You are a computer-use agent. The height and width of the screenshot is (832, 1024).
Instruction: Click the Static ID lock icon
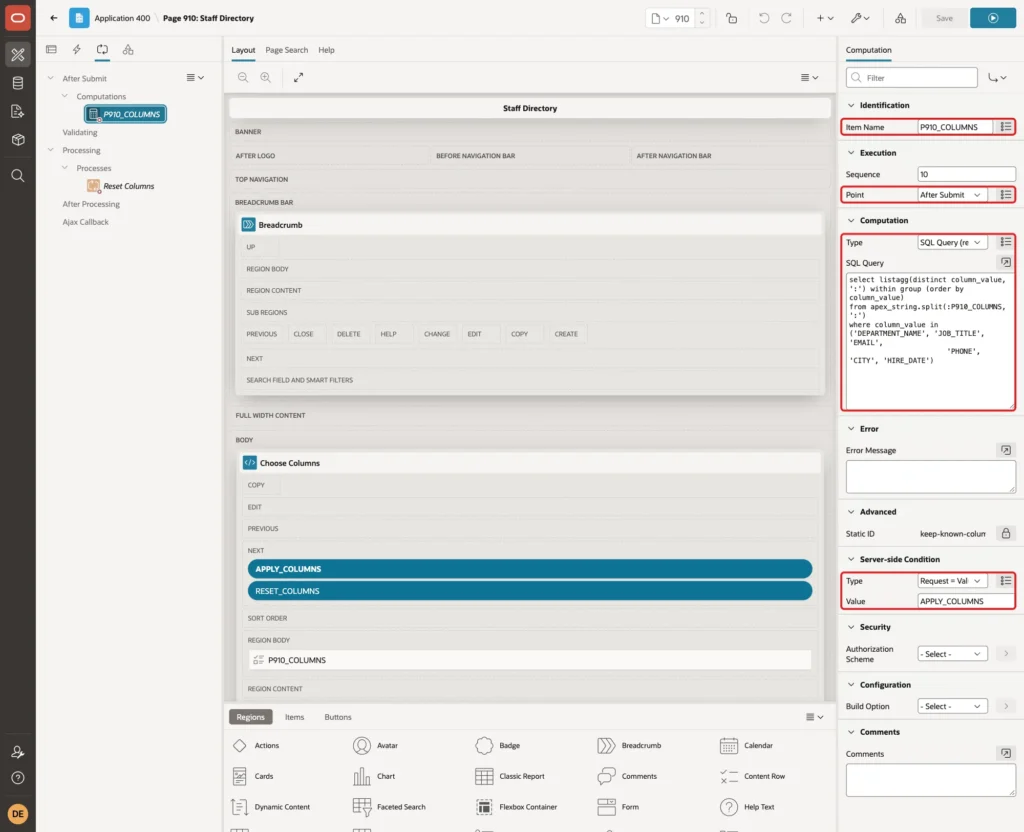coord(1006,534)
